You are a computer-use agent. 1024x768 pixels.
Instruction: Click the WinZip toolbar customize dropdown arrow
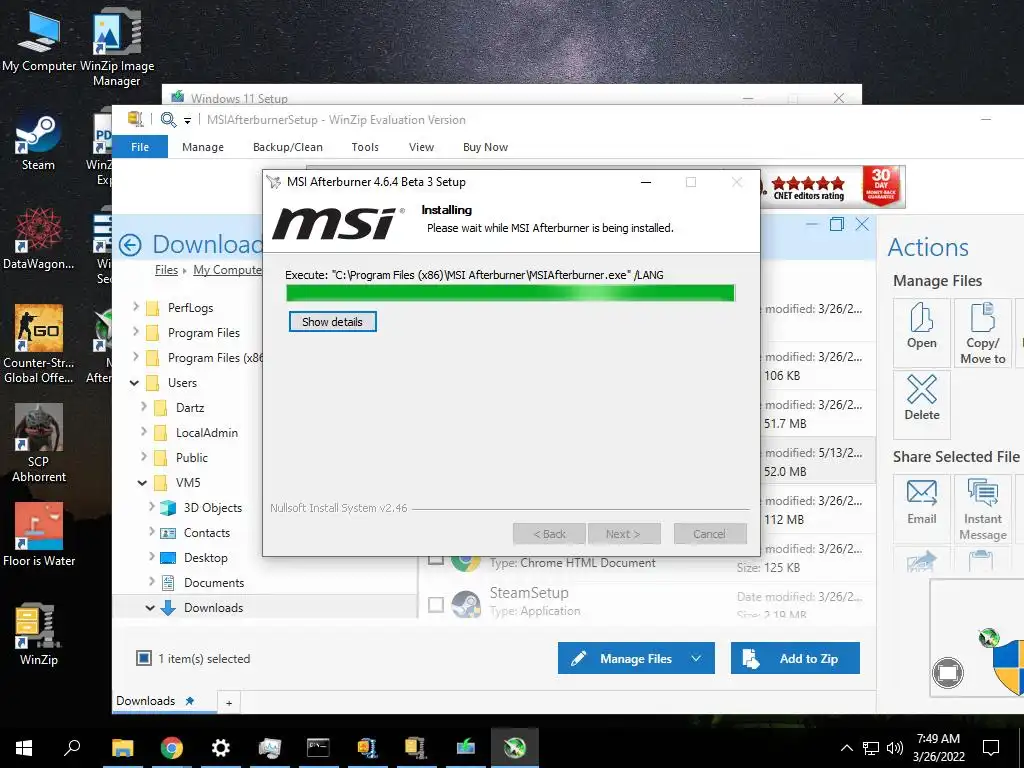[187, 120]
